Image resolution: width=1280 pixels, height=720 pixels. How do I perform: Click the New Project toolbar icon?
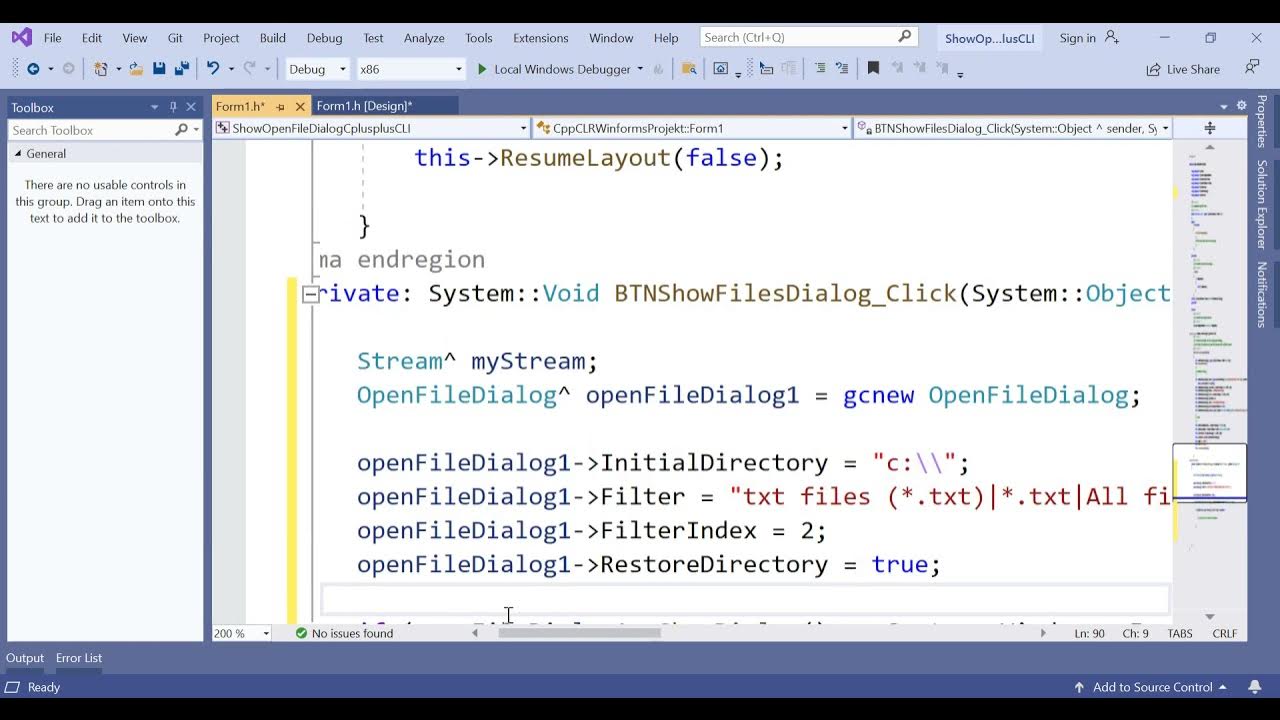[x=101, y=69]
